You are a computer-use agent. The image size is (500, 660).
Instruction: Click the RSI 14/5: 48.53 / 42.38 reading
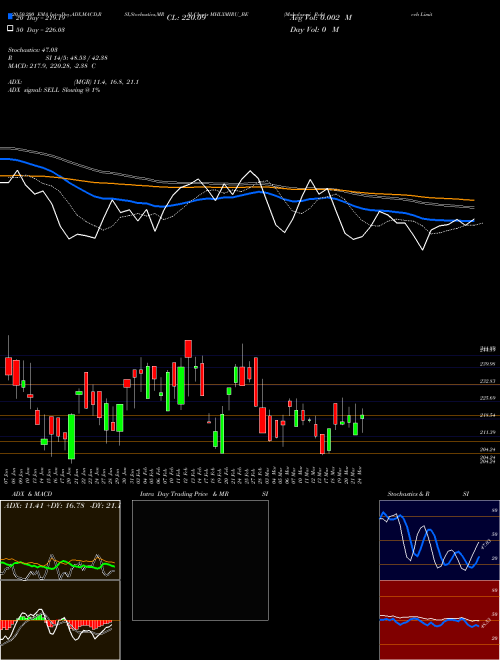tap(58, 58)
